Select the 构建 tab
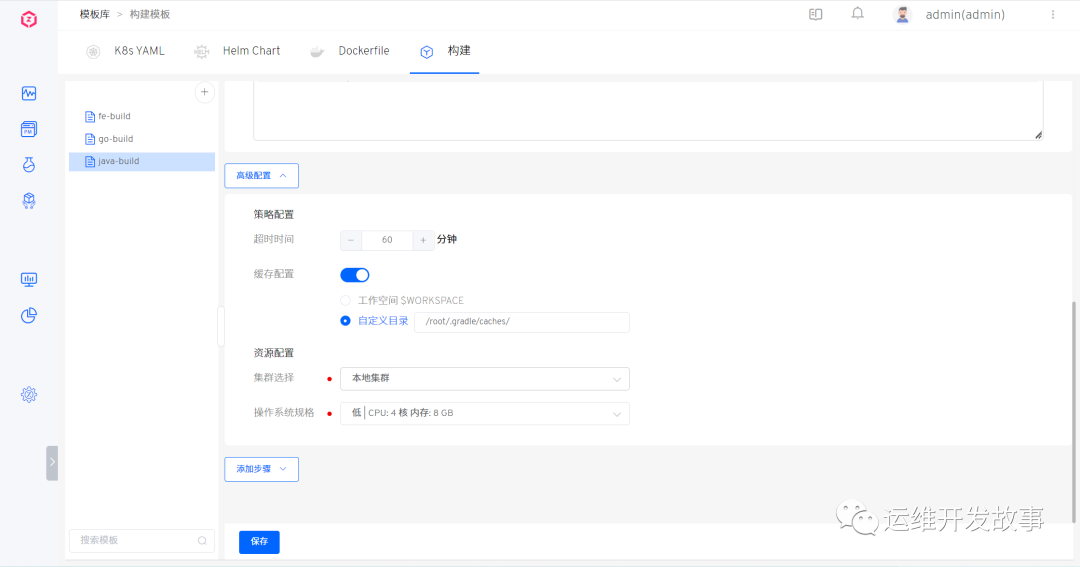This screenshot has width=1080, height=567. [445, 51]
